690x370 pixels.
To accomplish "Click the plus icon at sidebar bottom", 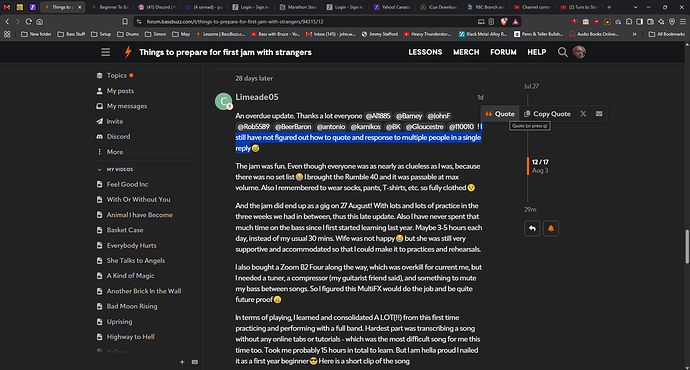I will point(182,362).
